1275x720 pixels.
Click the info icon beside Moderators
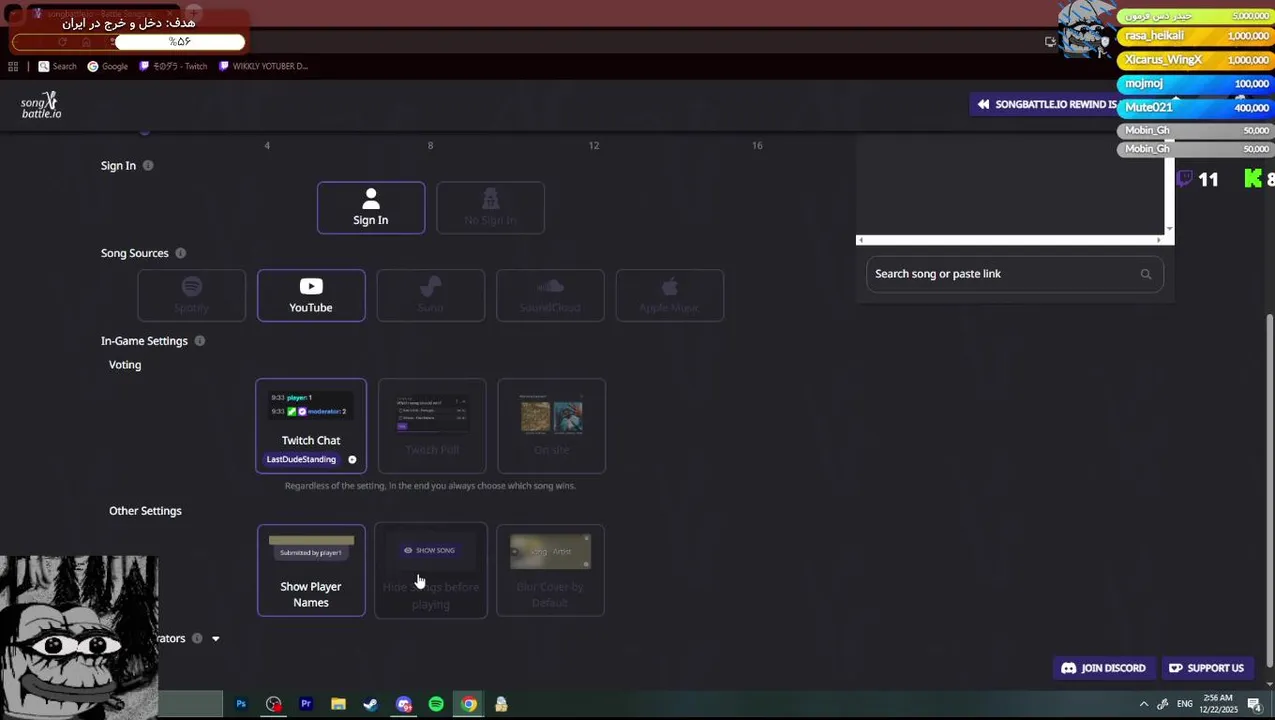click(197, 638)
